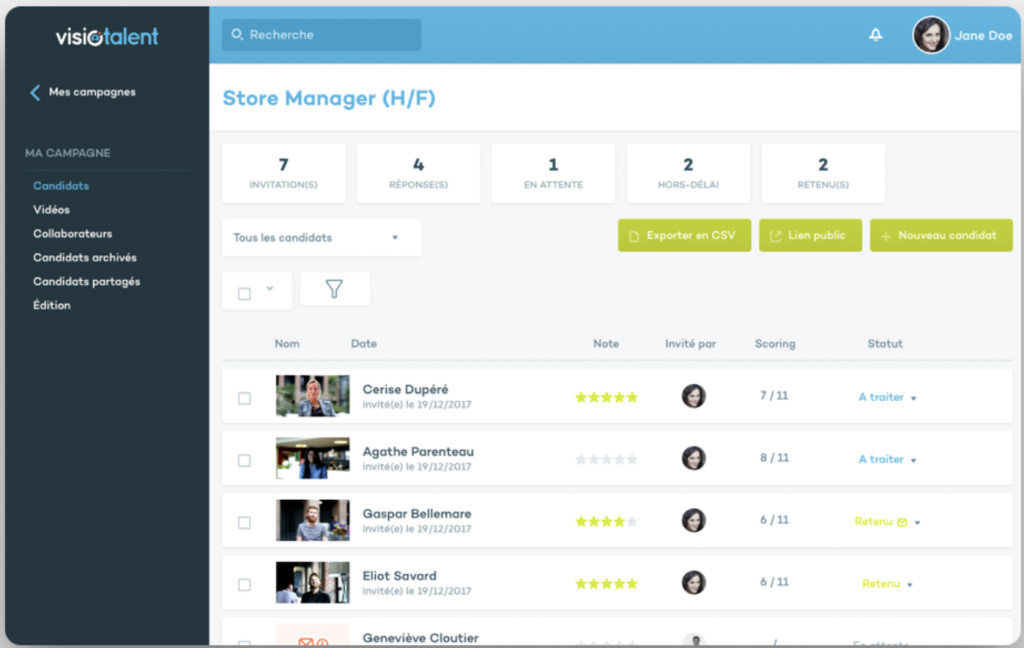
Task: Change Gaspar Bellemare's Retenu status
Action: pyautogui.click(x=888, y=521)
